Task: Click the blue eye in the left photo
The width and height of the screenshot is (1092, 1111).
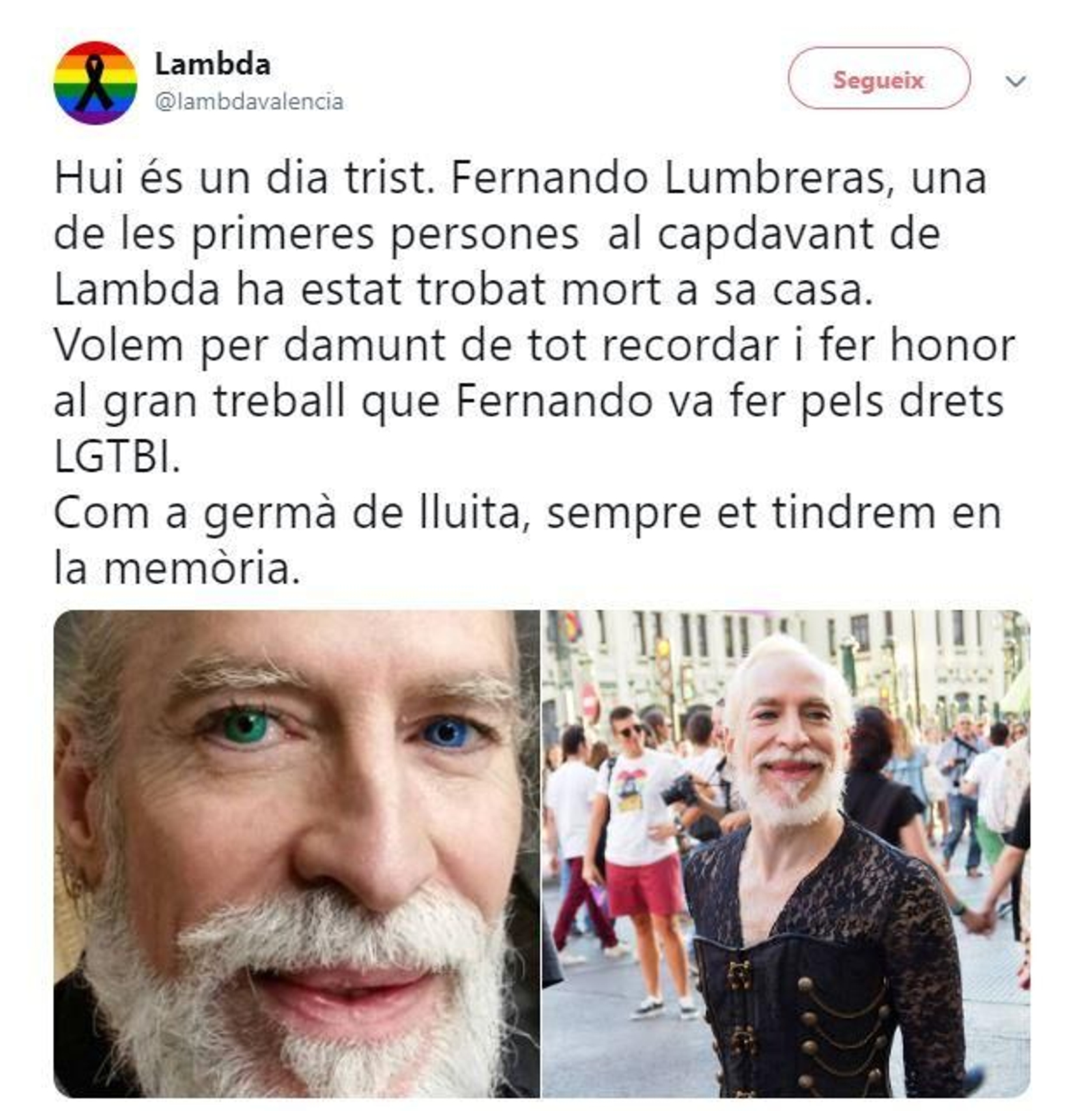Action: point(444,734)
